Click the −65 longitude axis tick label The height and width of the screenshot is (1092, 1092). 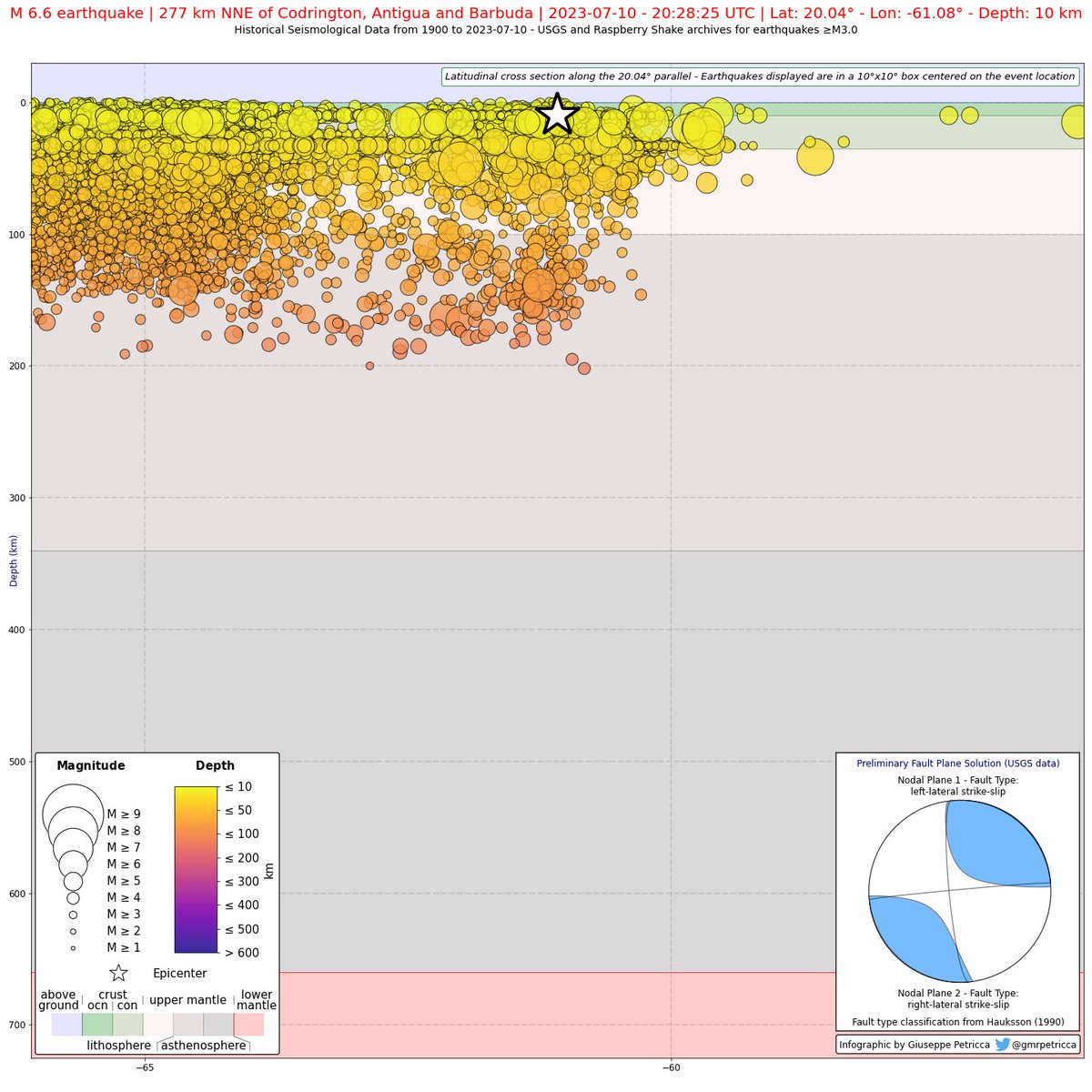tap(144, 1069)
